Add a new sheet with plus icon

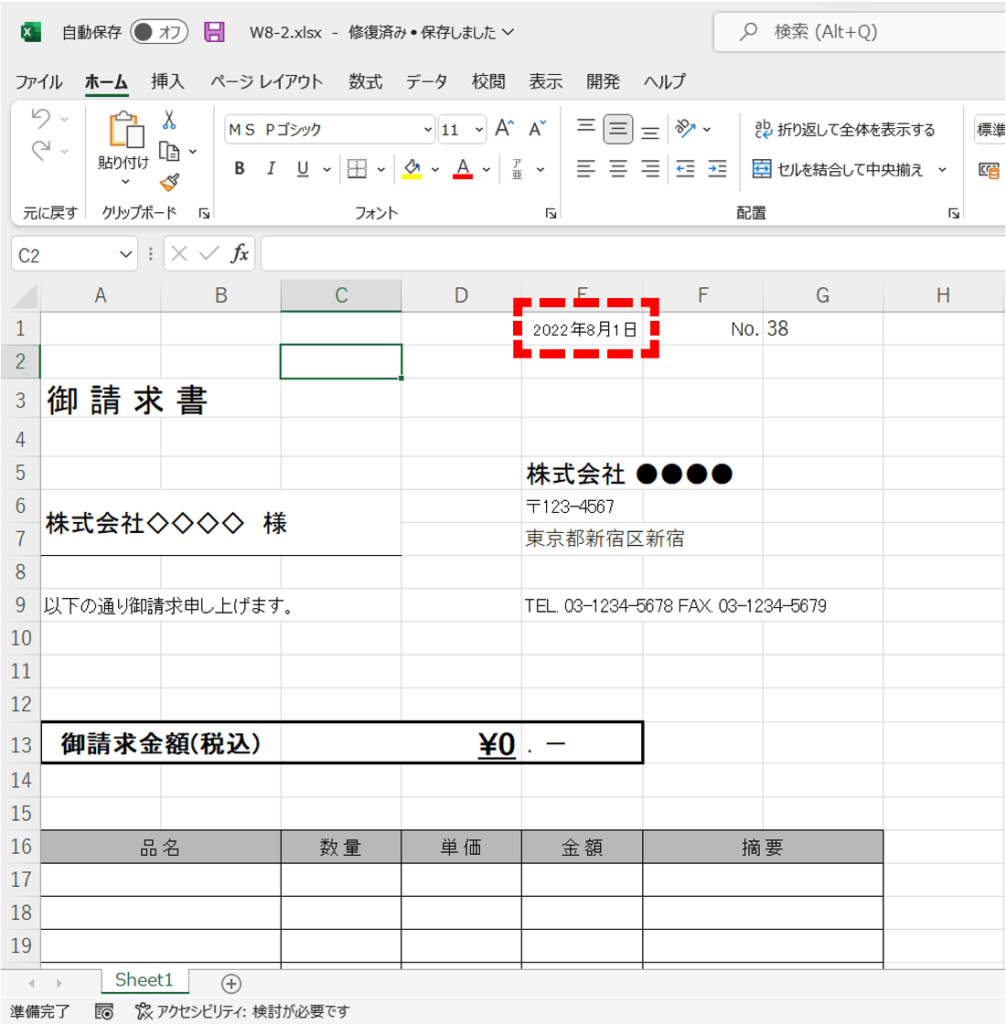(231, 982)
